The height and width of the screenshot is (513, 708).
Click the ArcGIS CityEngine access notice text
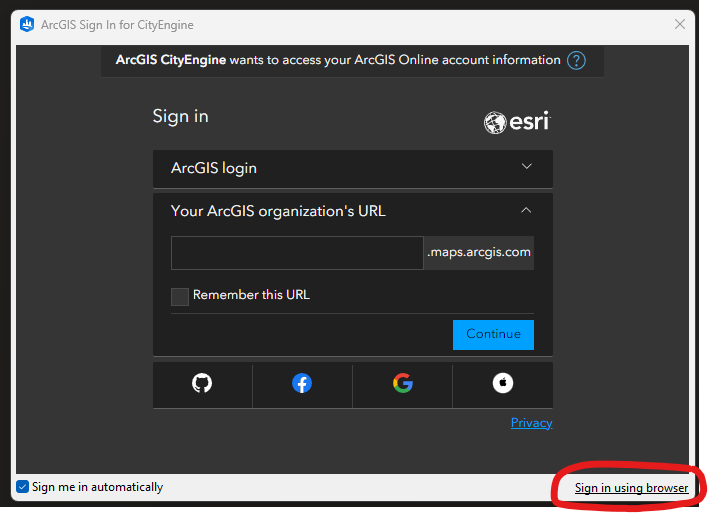coord(338,60)
